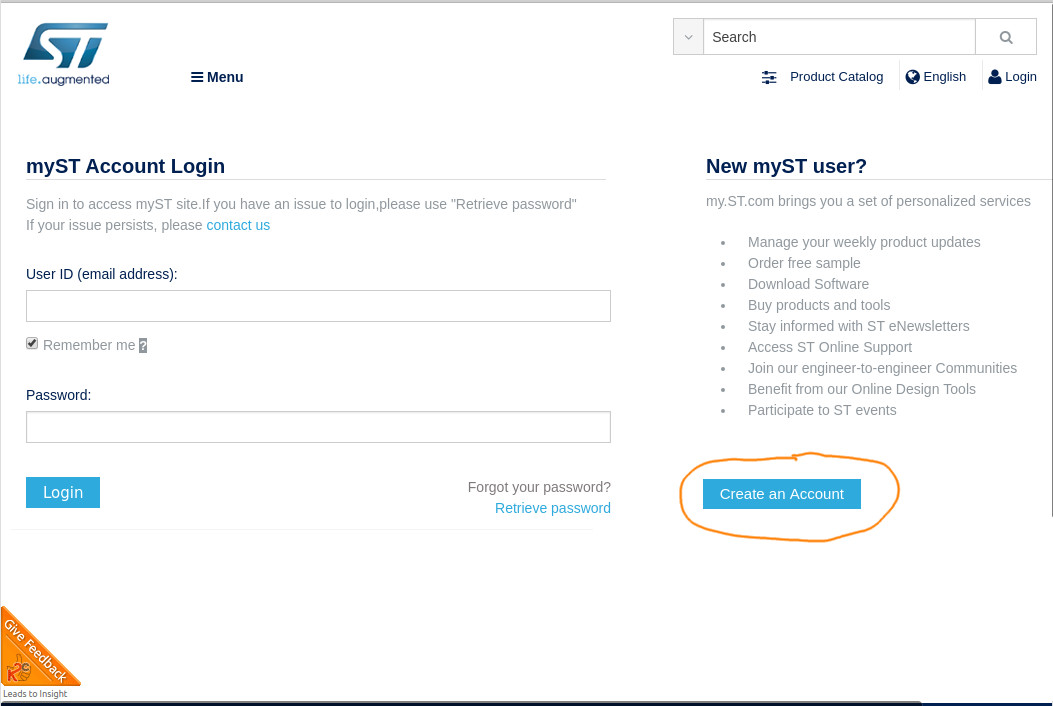The image size is (1053, 706).
Task: Click the Remember me help question icon
Action: 142,345
